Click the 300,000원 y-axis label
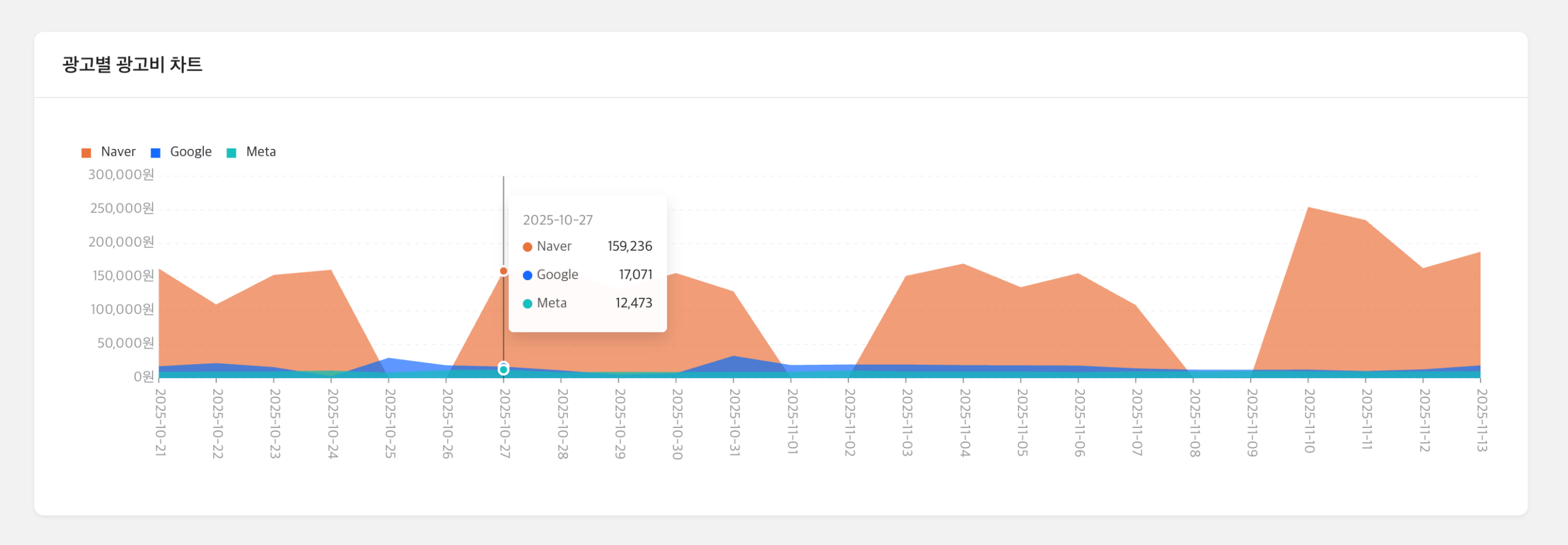This screenshot has height=545, width=1568. click(x=121, y=175)
